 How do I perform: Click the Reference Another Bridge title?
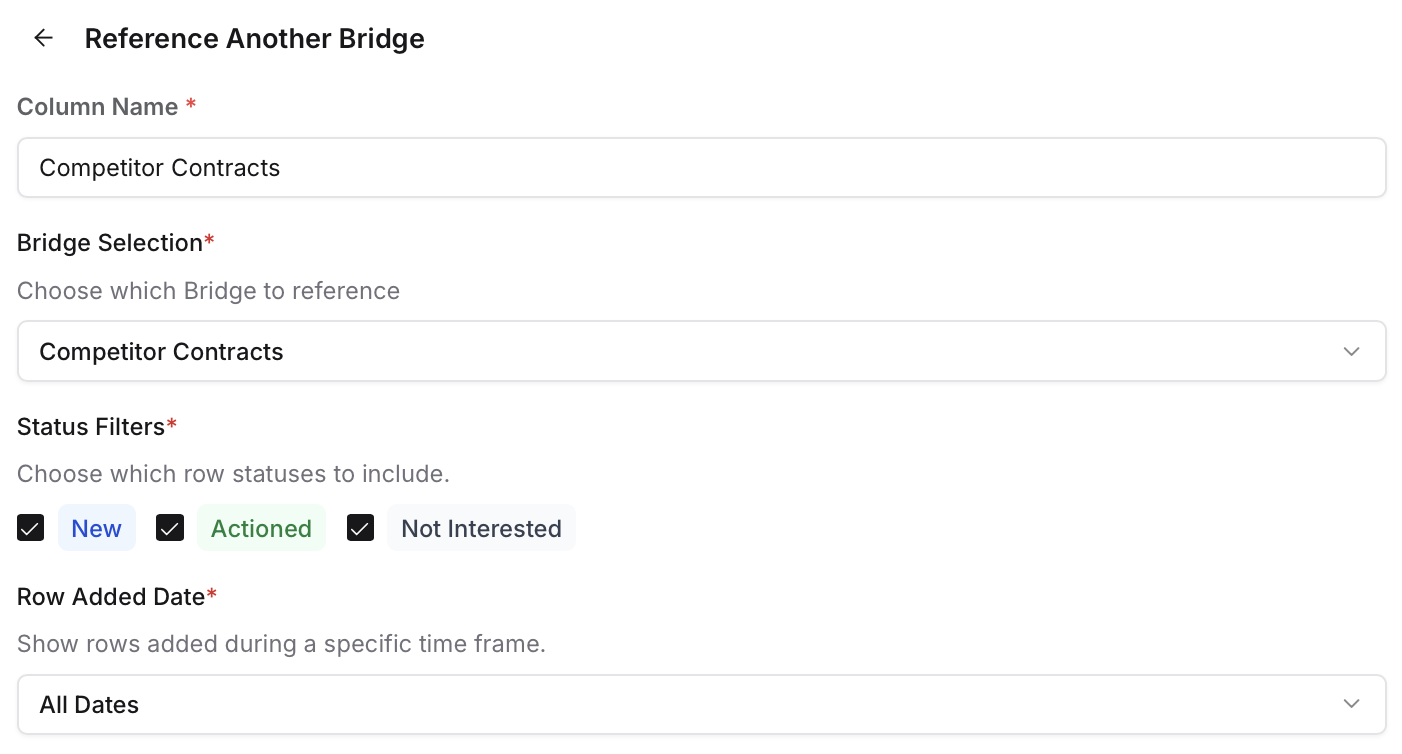click(x=254, y=38)
